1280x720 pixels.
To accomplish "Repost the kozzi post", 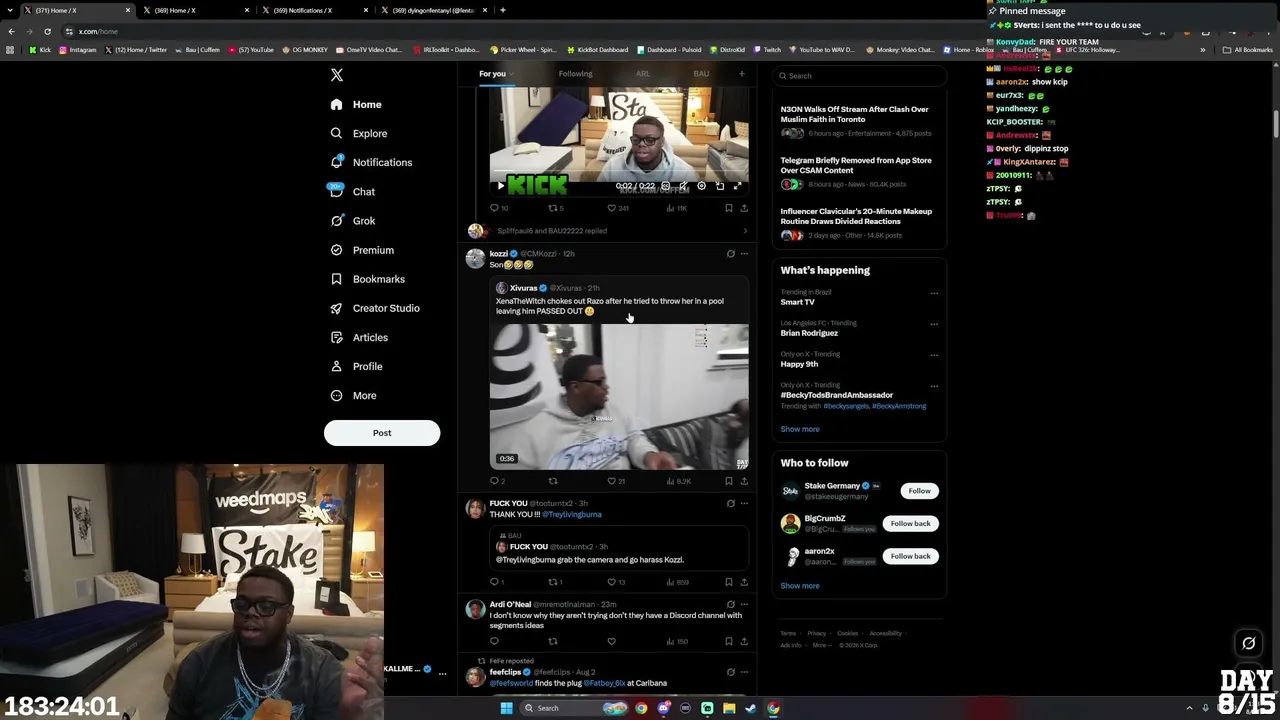I will point(553,481).
